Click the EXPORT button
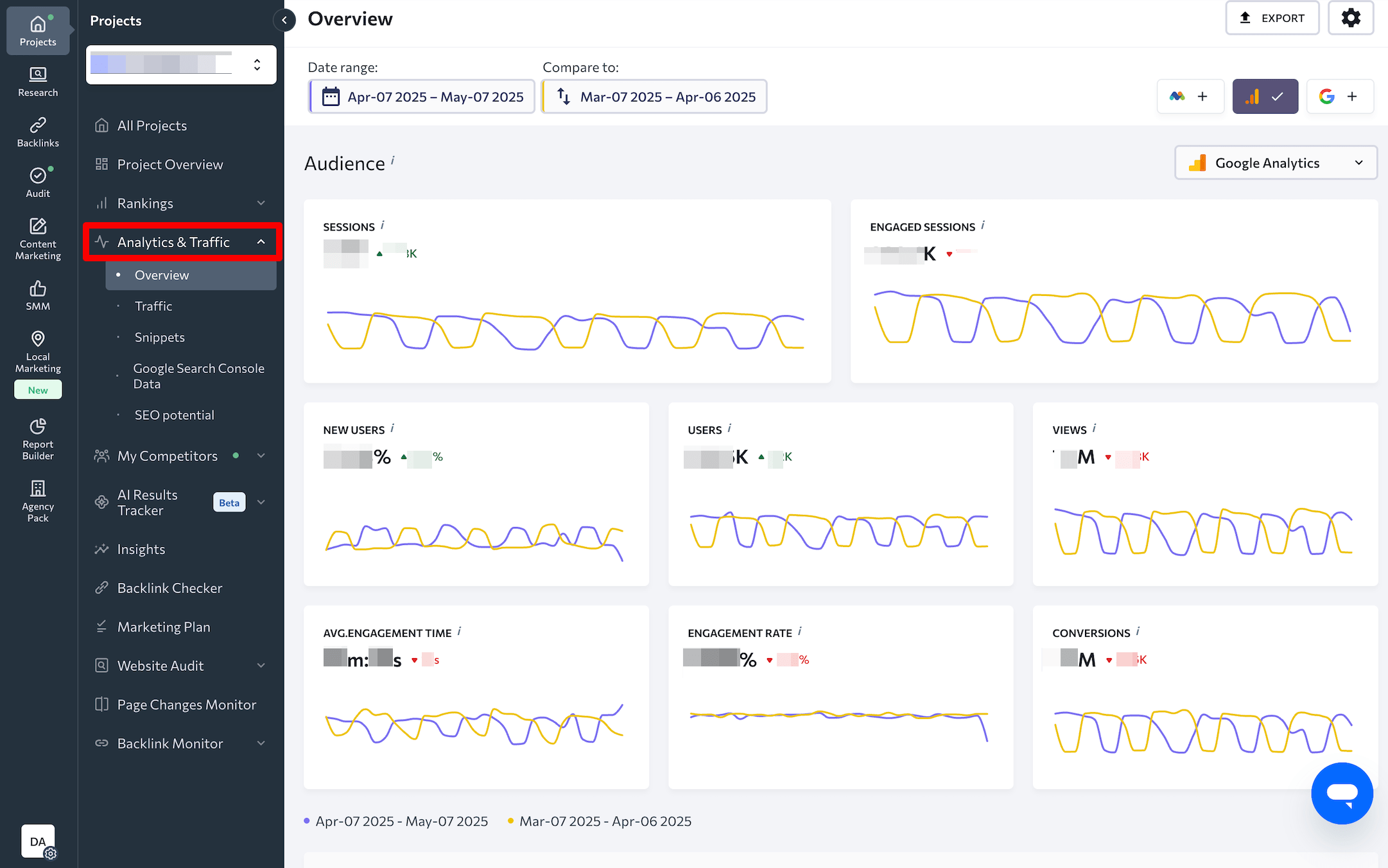 (1272, 18)
